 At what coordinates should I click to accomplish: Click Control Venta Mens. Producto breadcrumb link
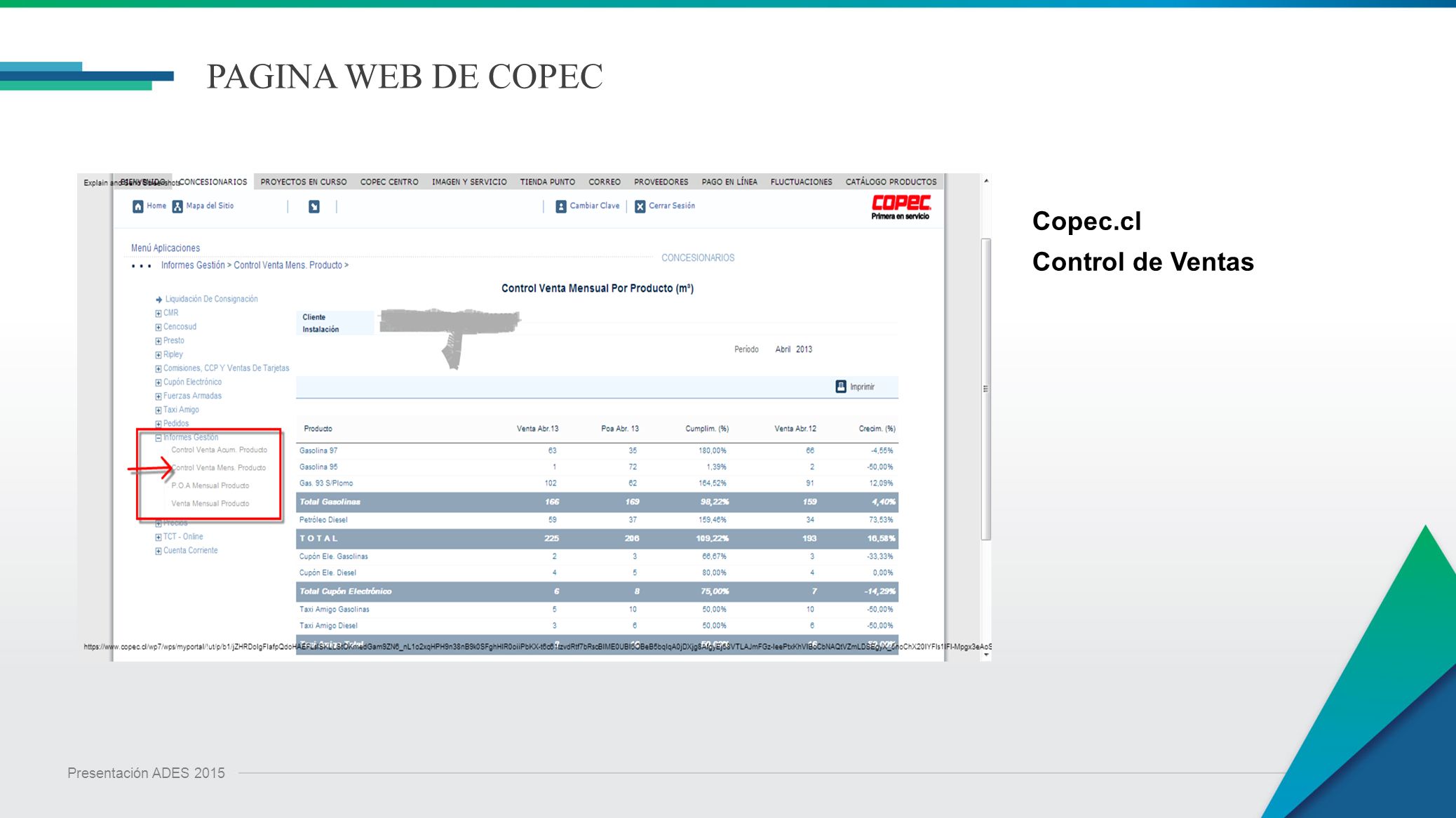pos(288,265)
